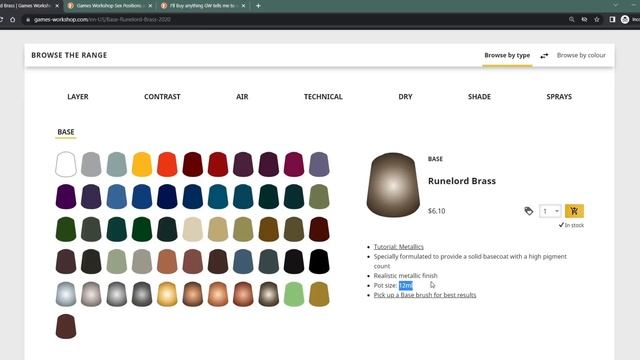The image size is (640, 360).
Task: Switch to Browse by type
Action: click(507, 55)
